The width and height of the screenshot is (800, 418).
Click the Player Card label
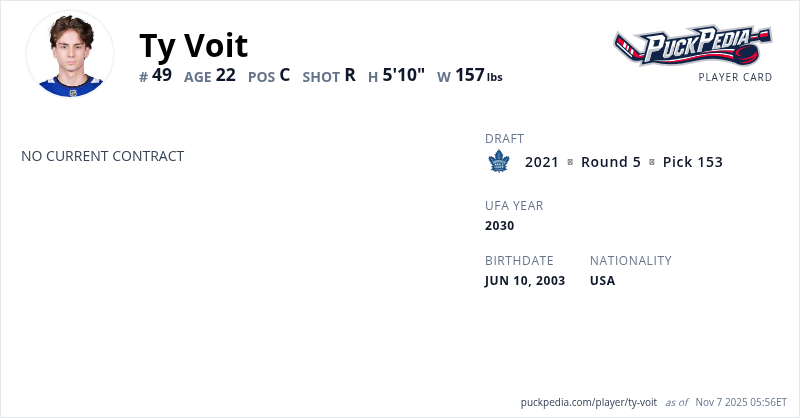coord(735,77)
